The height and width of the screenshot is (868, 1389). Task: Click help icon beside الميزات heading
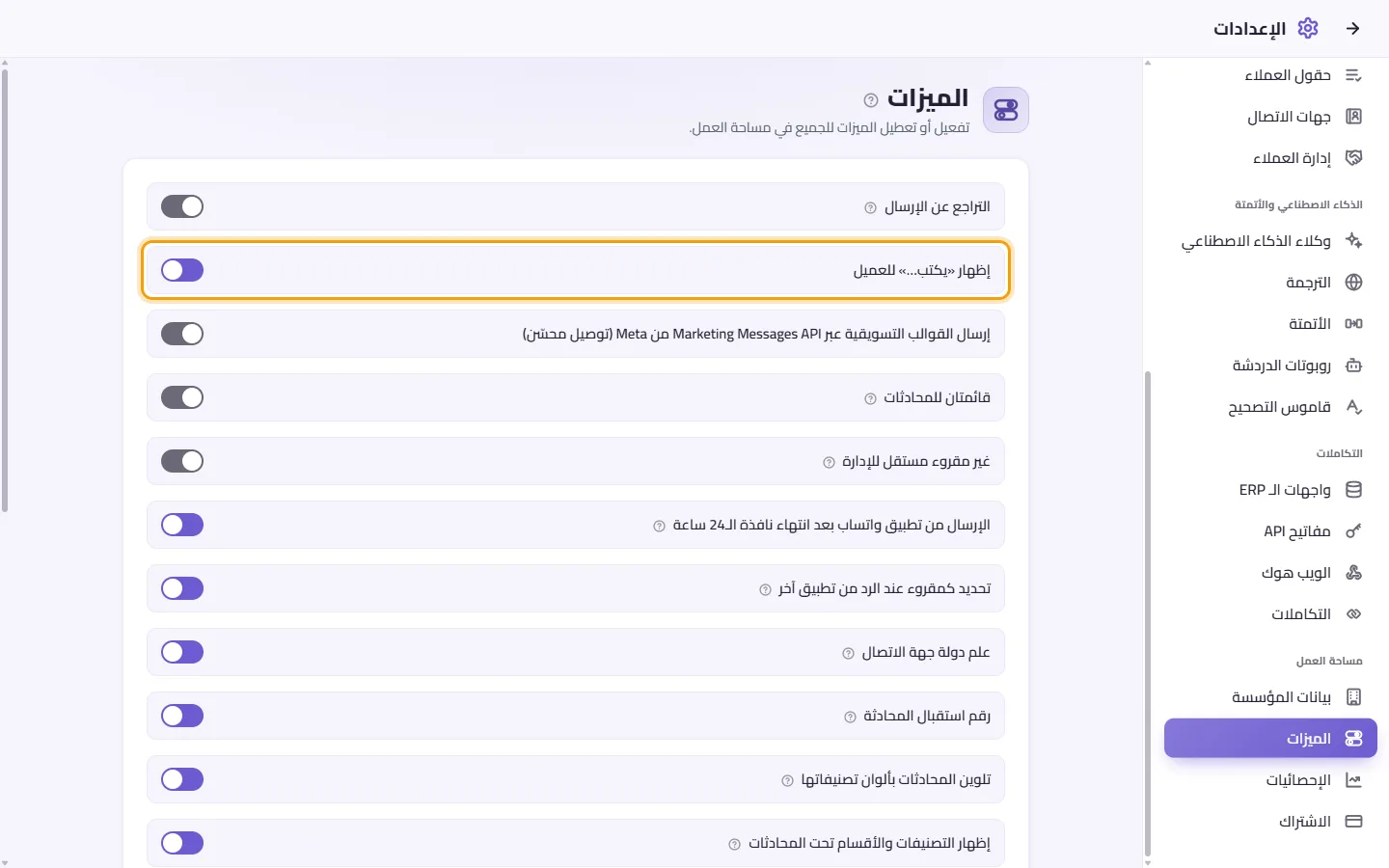(x=871, y=100)
